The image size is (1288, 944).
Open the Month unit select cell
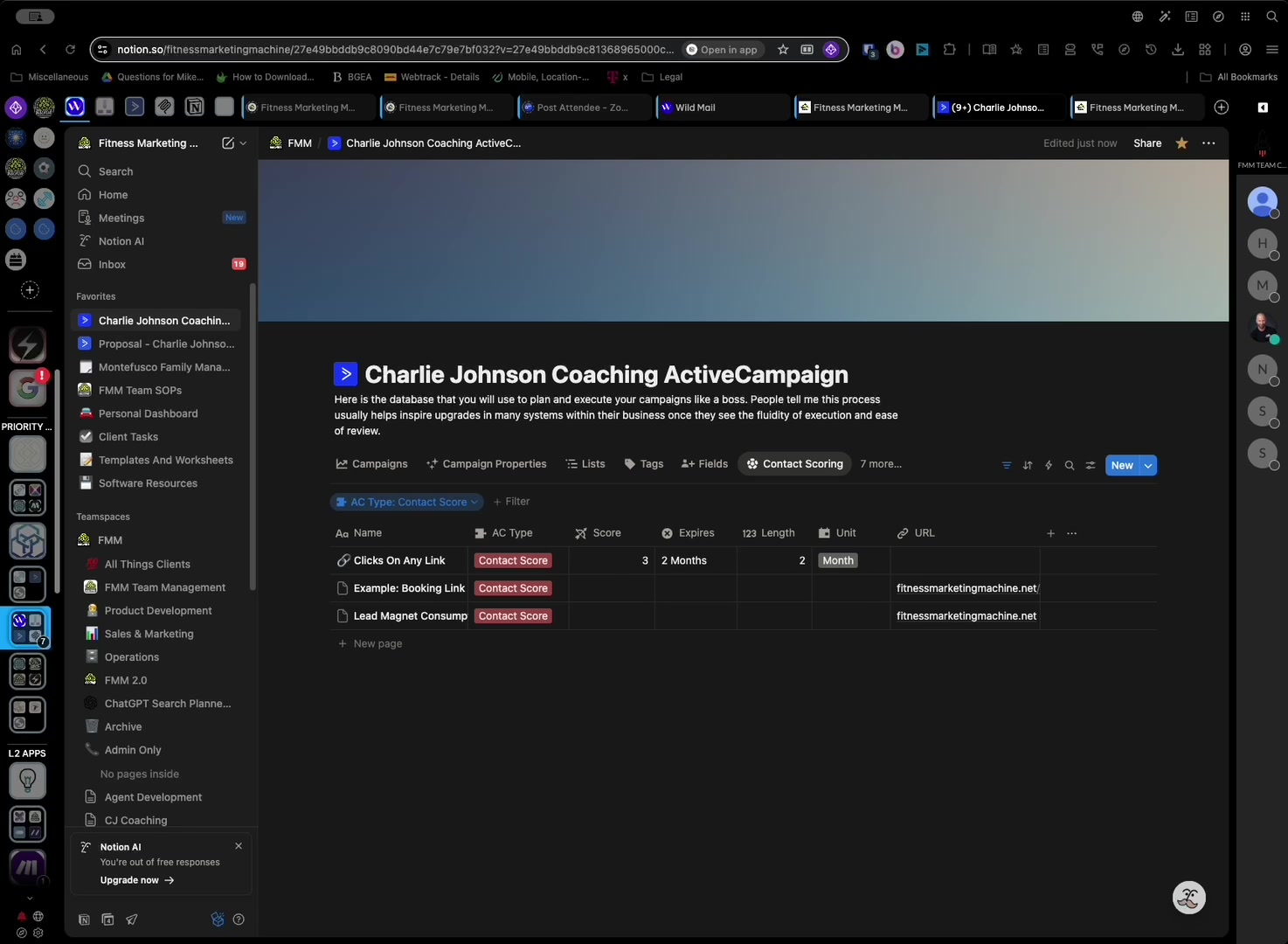[x=838, y=561]
